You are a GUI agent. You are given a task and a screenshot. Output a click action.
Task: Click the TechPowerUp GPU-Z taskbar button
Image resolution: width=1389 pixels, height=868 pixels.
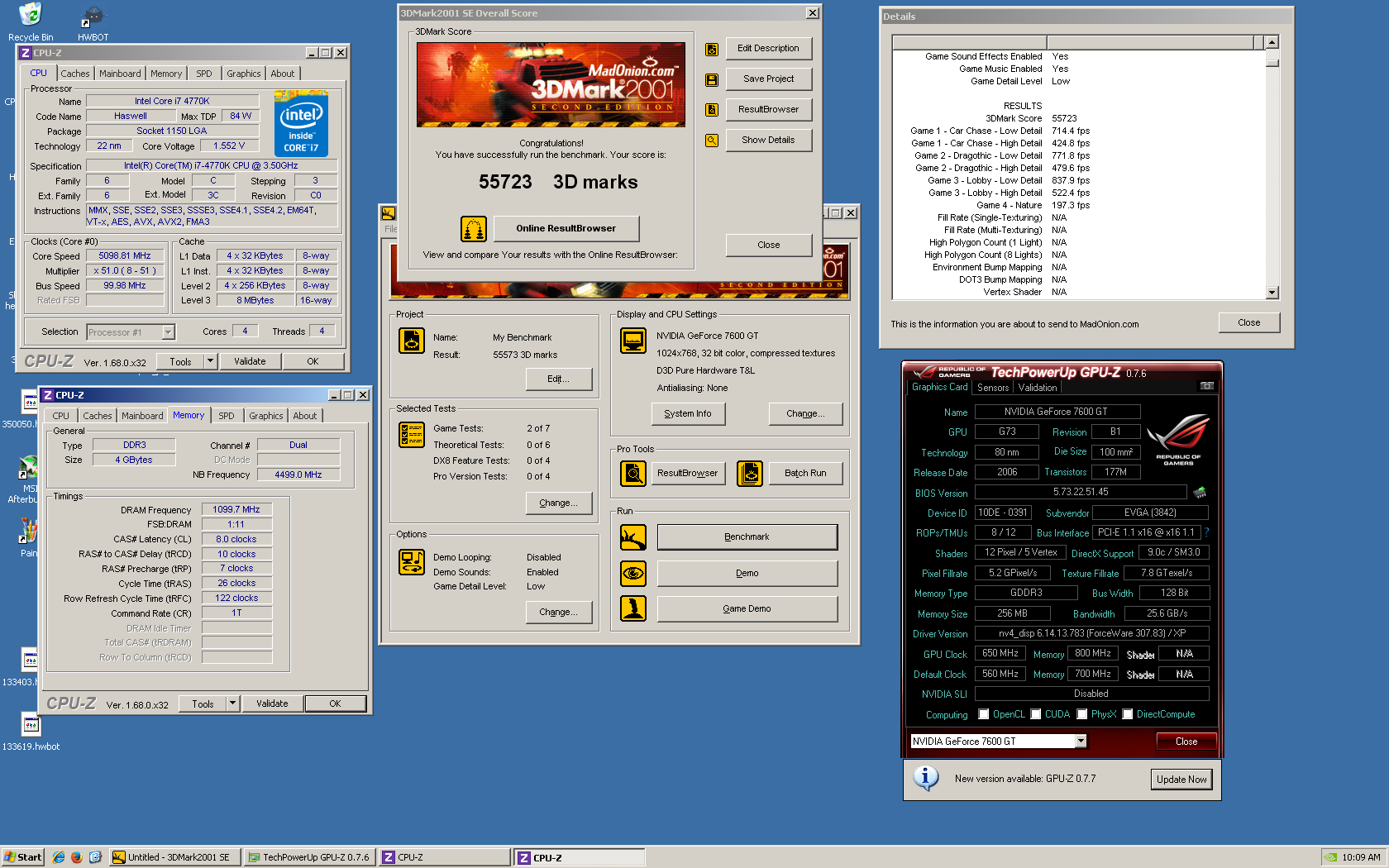coord(310,857)
